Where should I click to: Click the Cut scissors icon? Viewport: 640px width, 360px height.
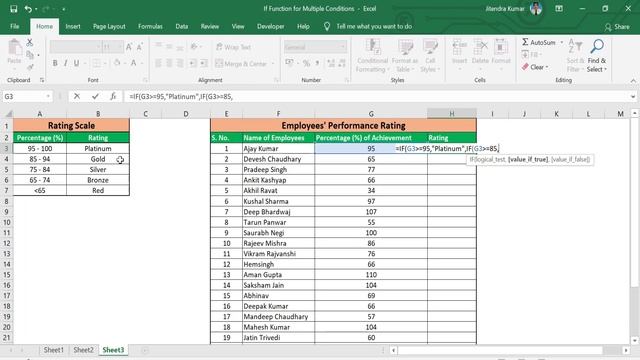[30, 42]
